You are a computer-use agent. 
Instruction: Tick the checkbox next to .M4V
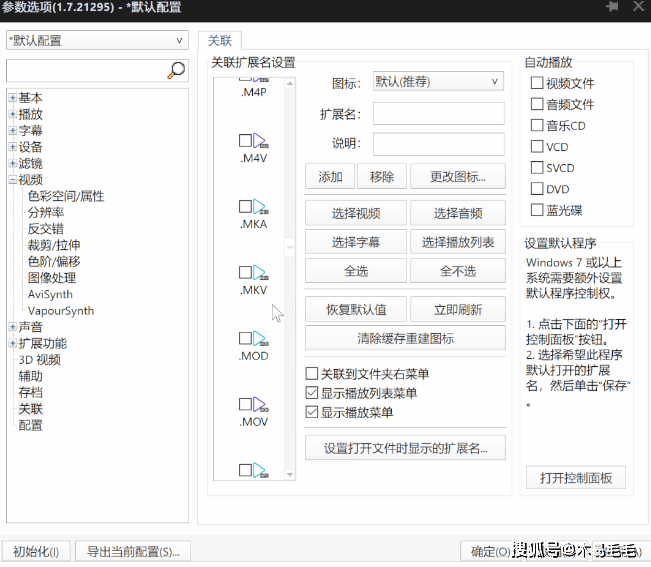245,141
